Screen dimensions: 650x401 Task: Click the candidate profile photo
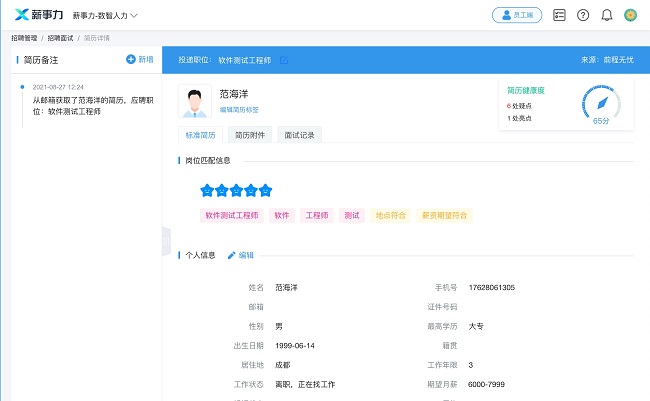pyautogui.click(x=195, y=102)
